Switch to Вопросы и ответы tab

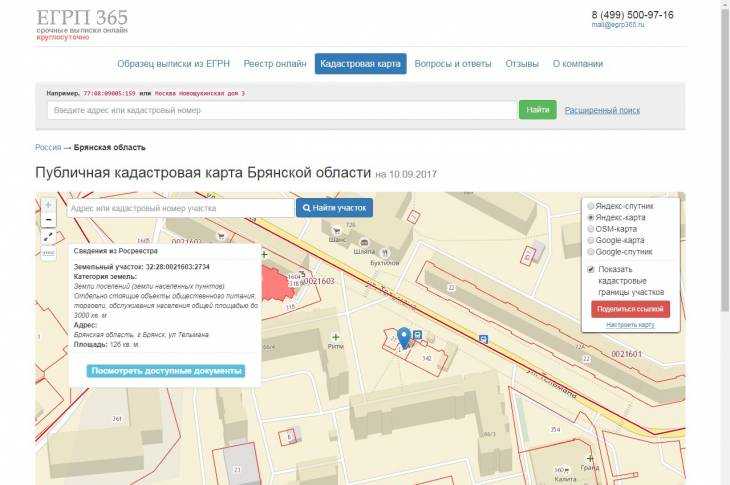pos(452,64)
